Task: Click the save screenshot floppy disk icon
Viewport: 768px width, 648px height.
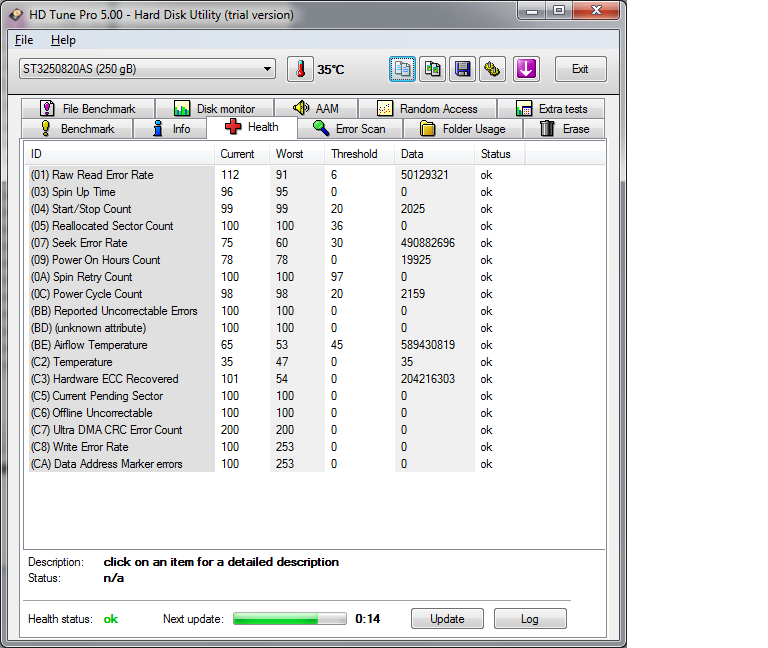Action: pos(462,69)
